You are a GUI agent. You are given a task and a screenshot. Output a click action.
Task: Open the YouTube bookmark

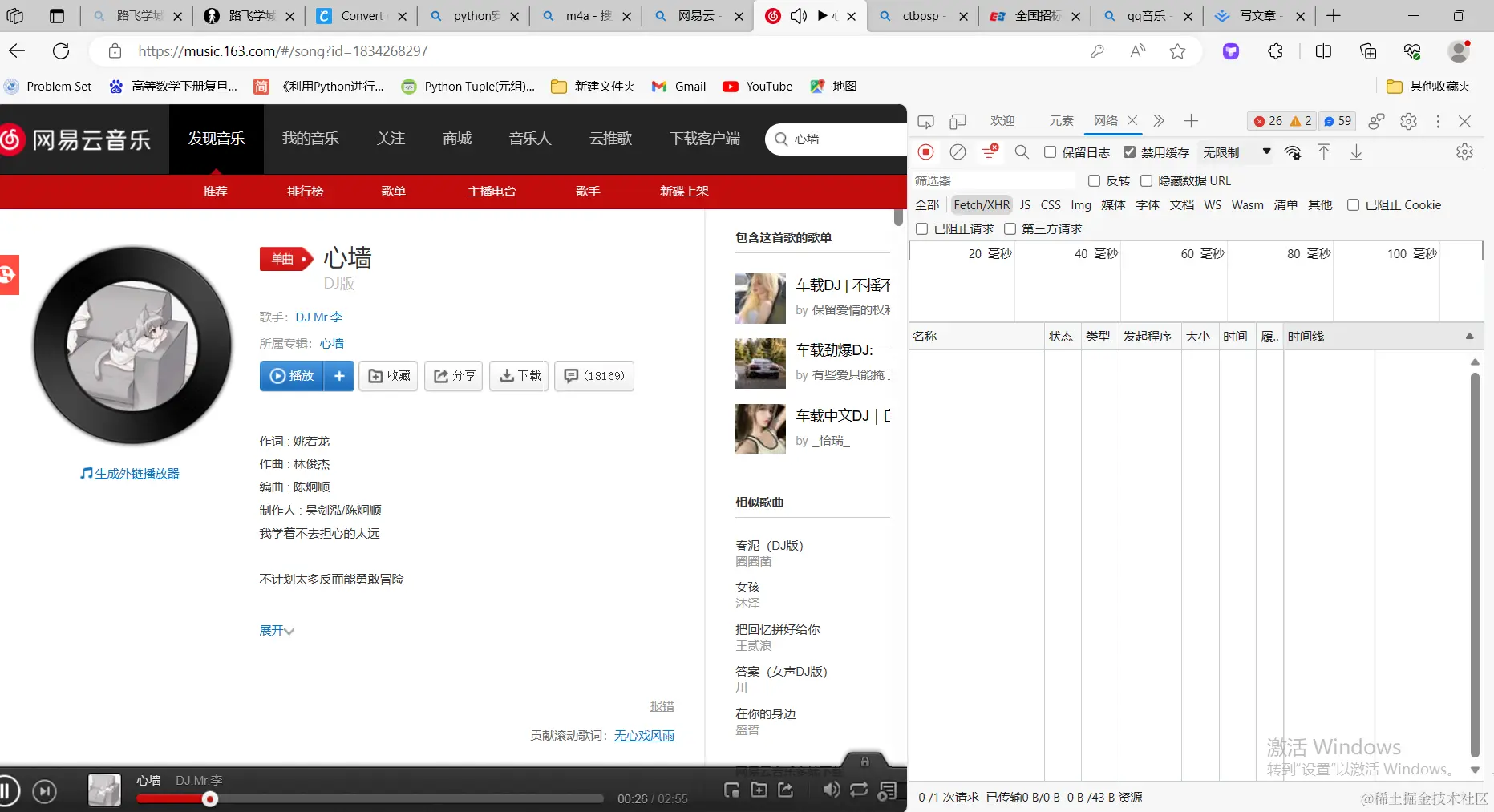tap(758, 87)
